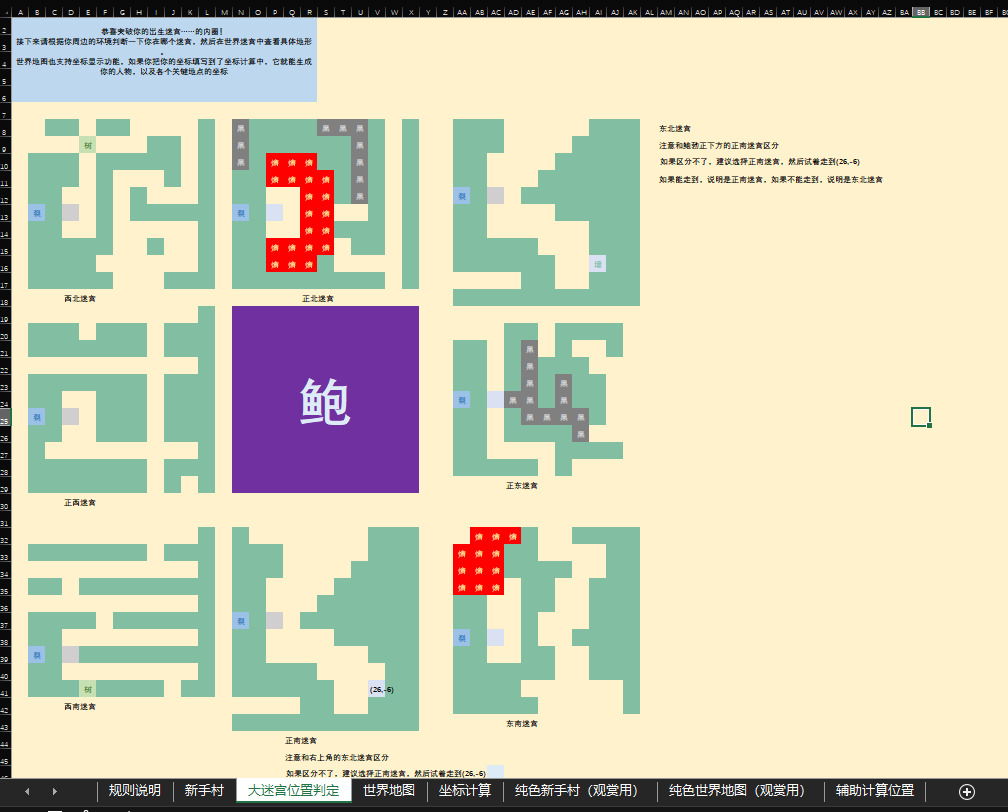Click the green-bordered active cell

[921, 417]
